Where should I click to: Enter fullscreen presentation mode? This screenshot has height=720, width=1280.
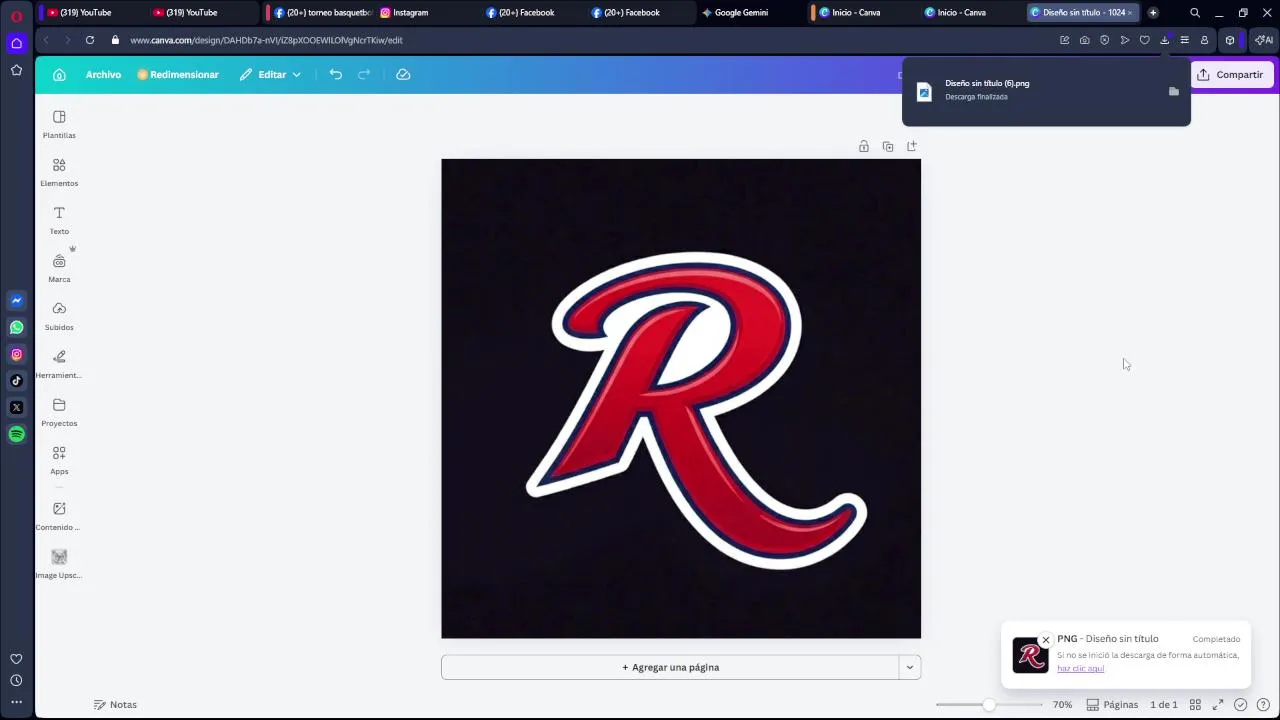click(x=1218, y=705)
